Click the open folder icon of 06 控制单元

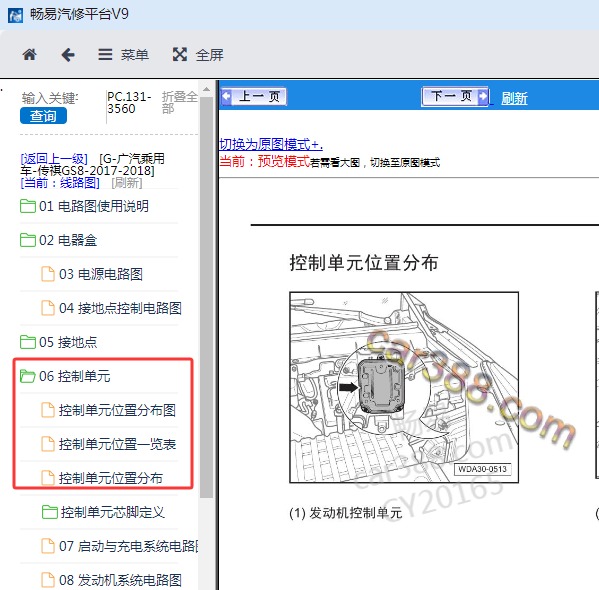pos(28,376)
